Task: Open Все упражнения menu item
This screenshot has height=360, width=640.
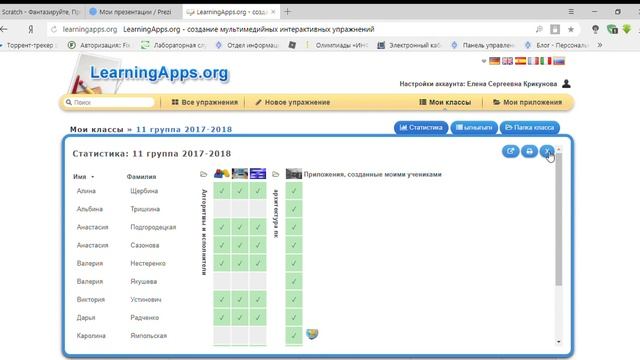Action: click(205, 102)
